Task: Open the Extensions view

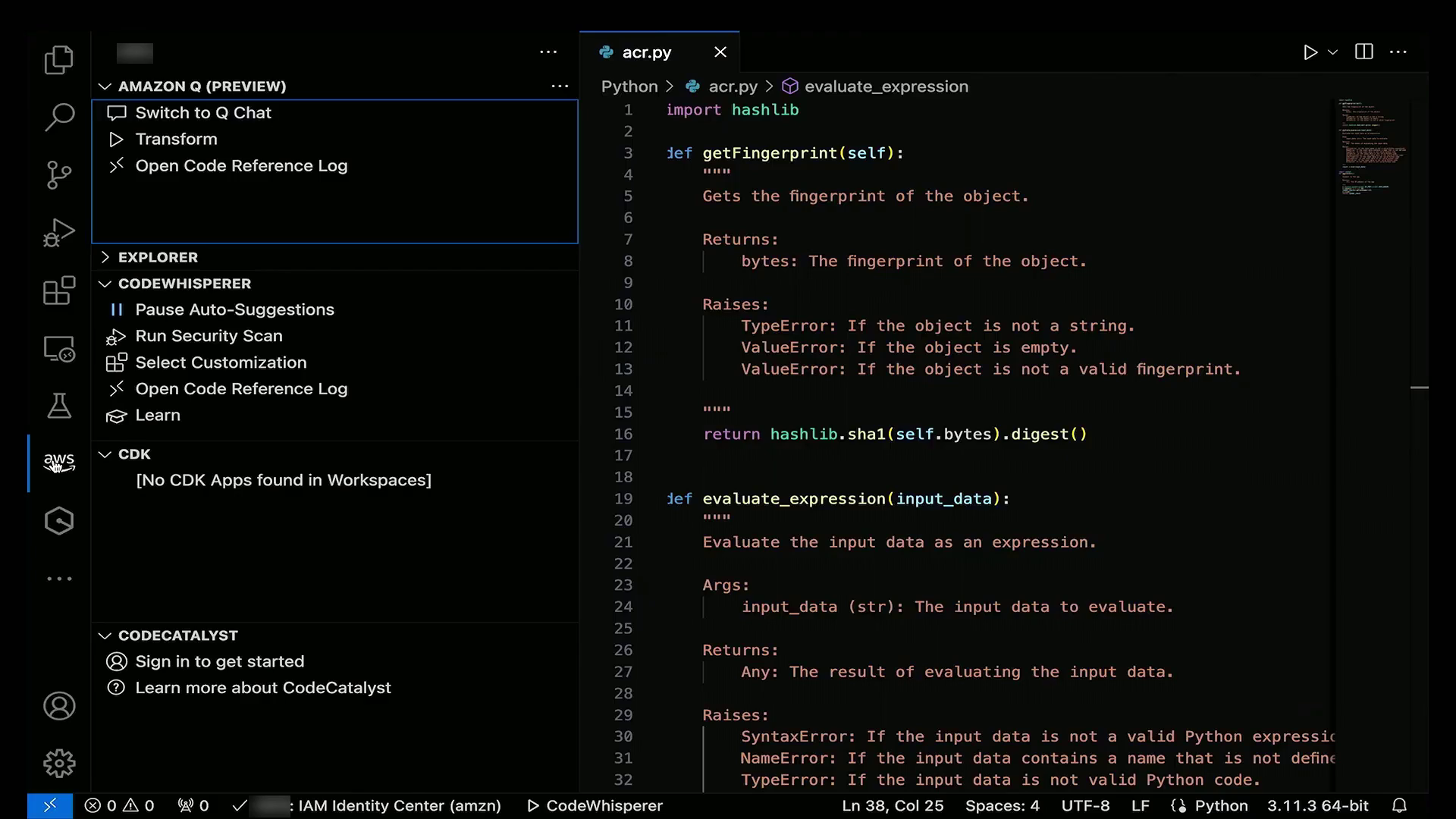Action: pyautogui.click(x=58, y=290)
